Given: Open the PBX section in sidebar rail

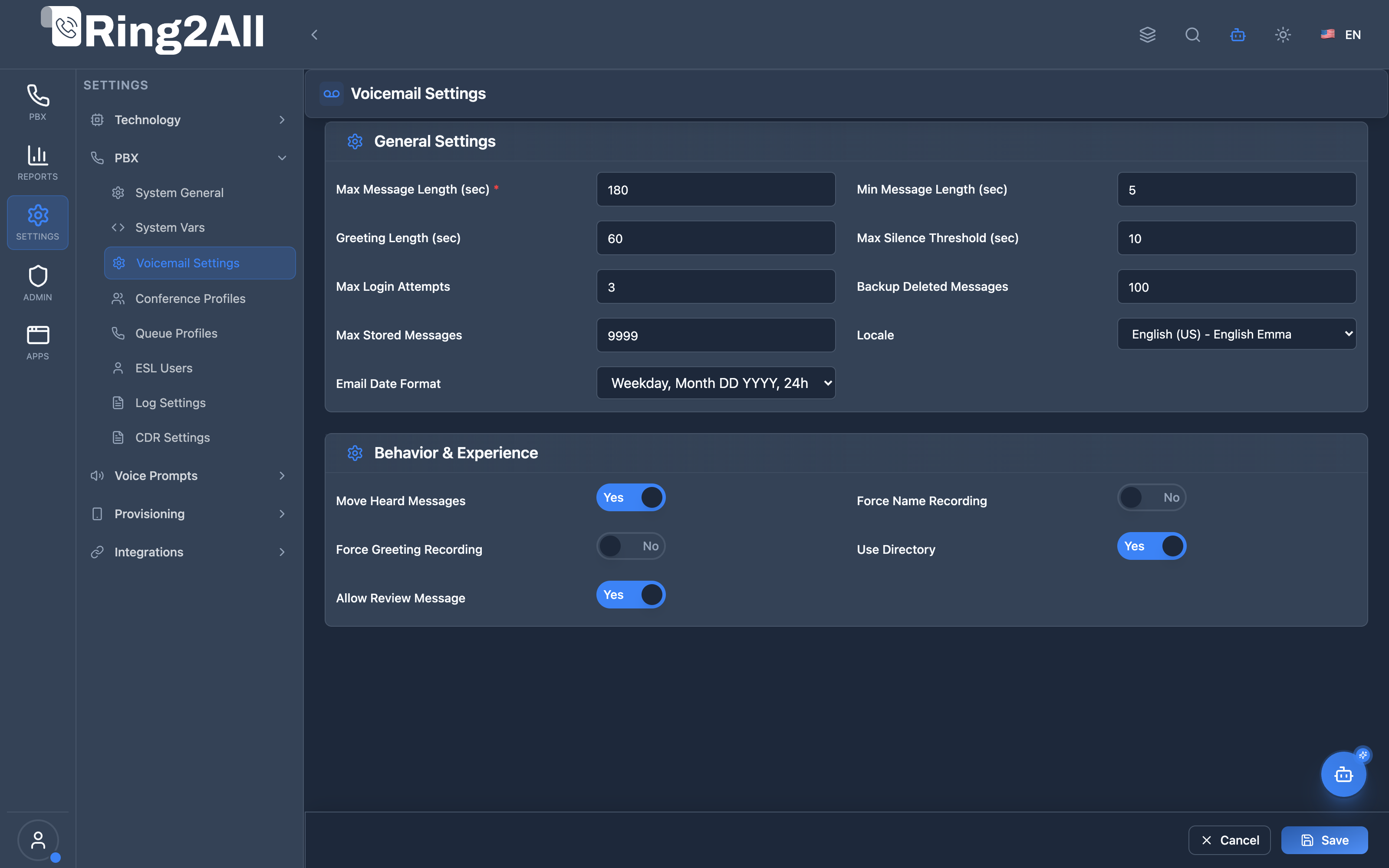Looking at the screenshot, I should point(38,103).
